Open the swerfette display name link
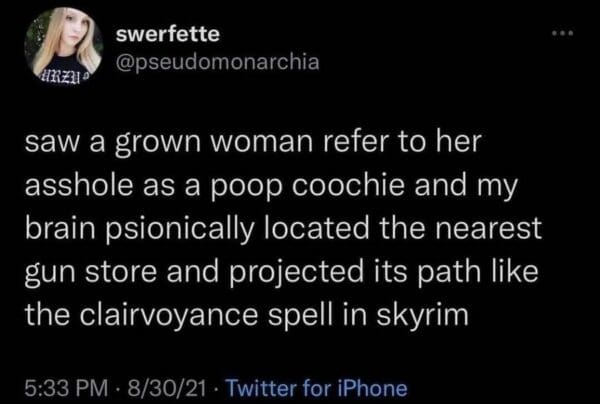Image resolution: width=600 pixels, height=404 pixels. click(x=168, y=33)
